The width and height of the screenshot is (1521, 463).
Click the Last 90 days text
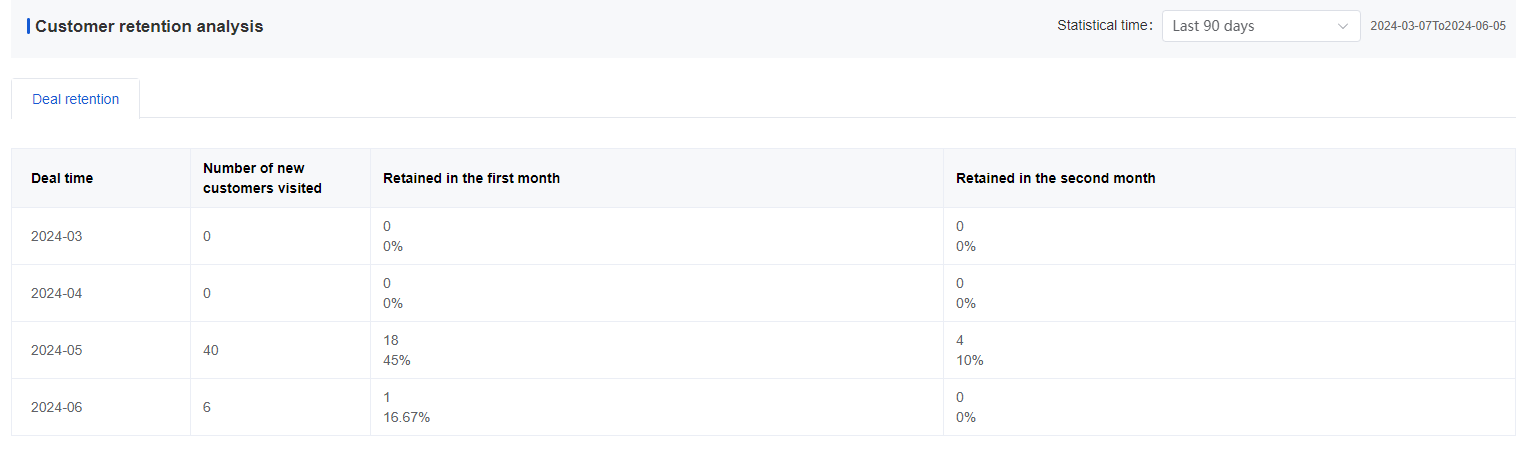pos(1213,26)
